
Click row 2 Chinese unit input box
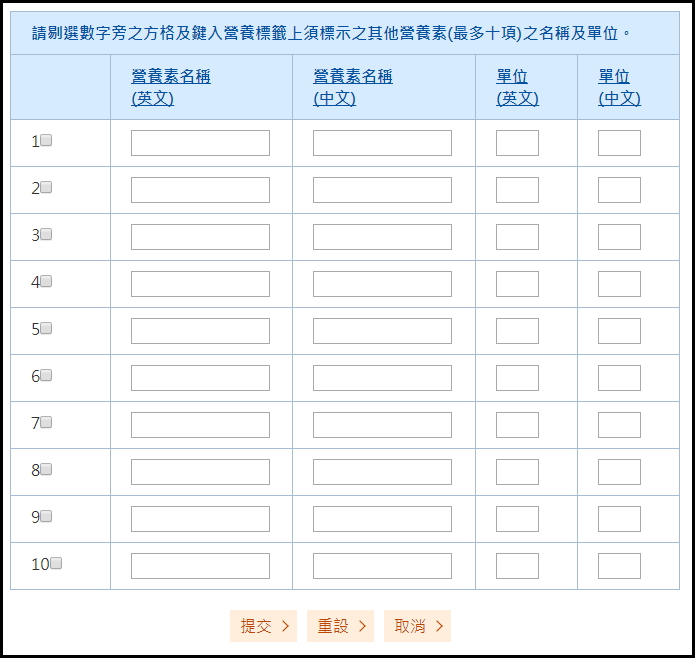pos(619,190)
